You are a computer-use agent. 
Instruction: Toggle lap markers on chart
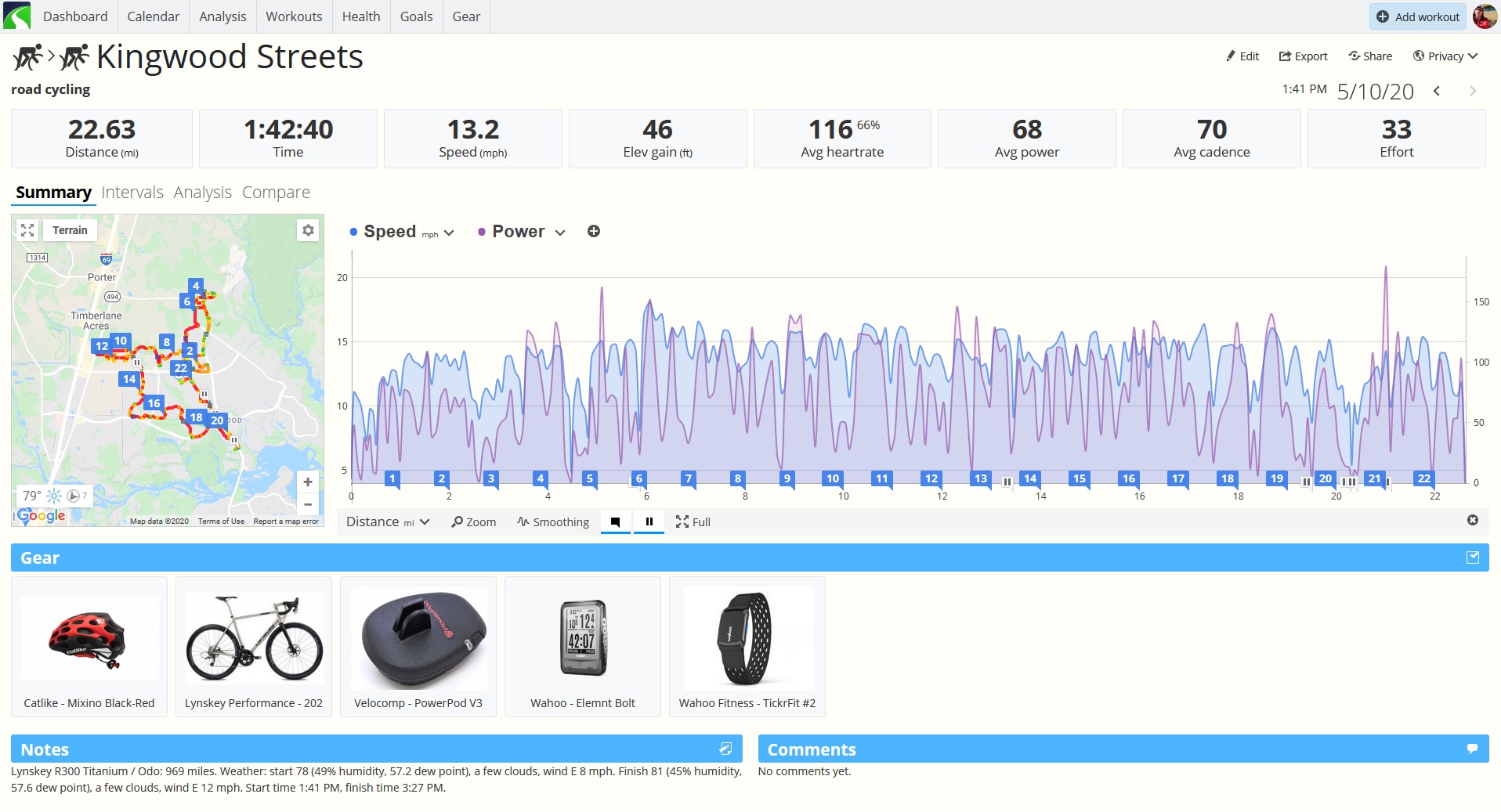(x=616, y=521)
